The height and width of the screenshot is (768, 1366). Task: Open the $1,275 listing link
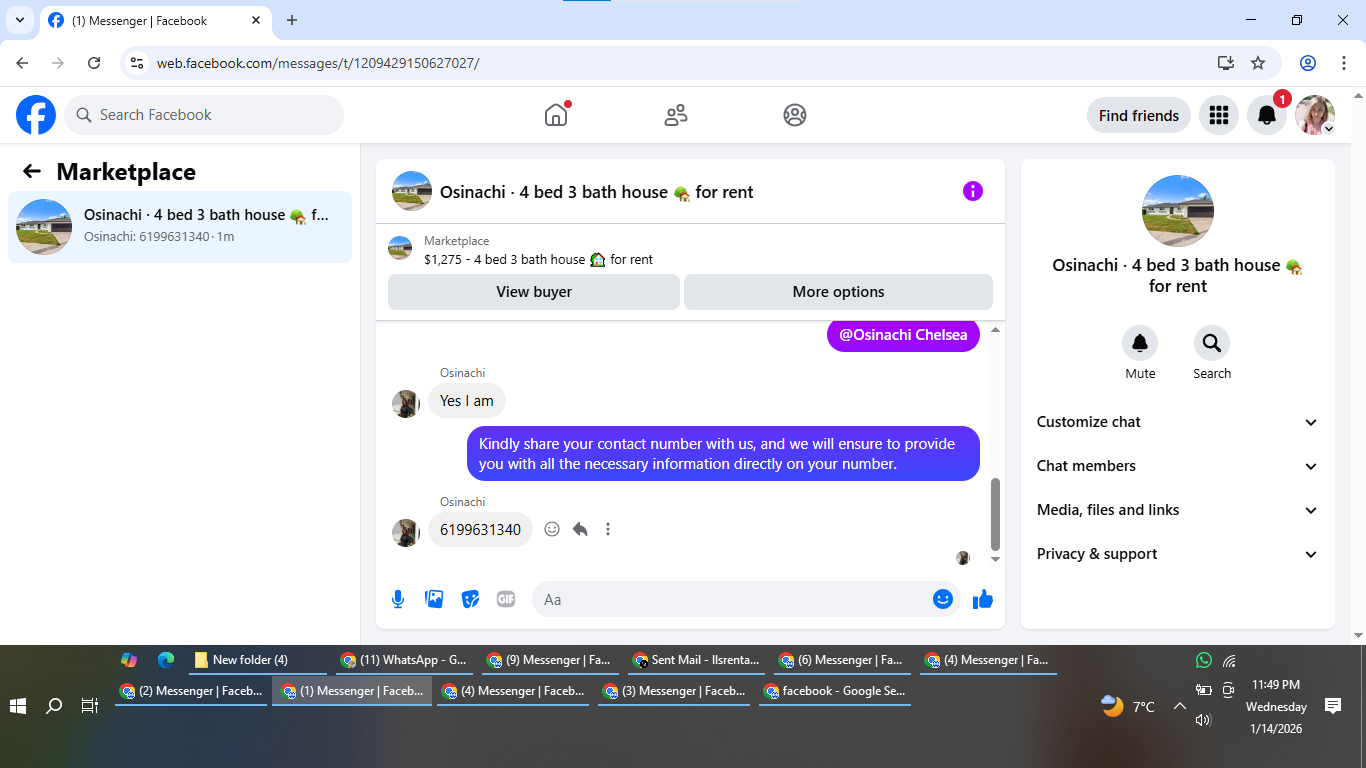pos(538,259)
